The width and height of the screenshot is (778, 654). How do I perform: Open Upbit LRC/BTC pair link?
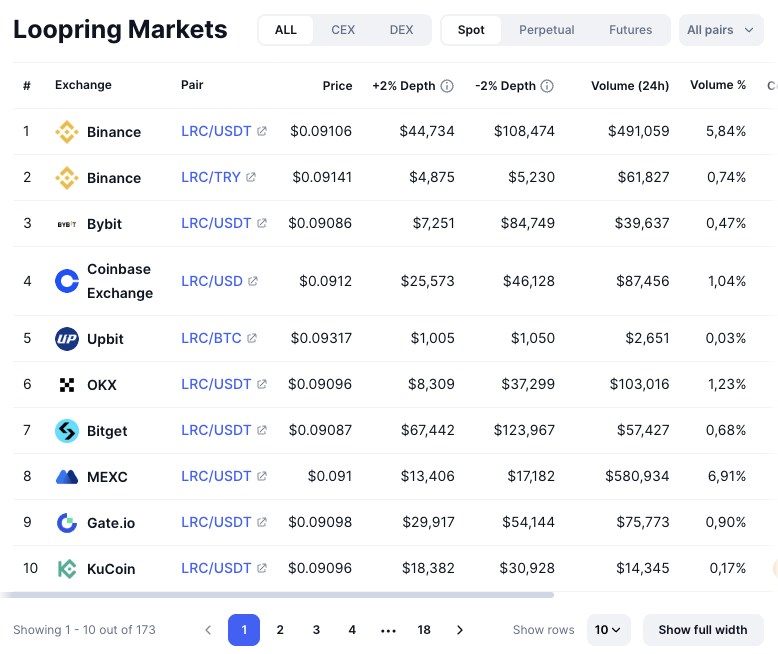[x=211, y=338]
